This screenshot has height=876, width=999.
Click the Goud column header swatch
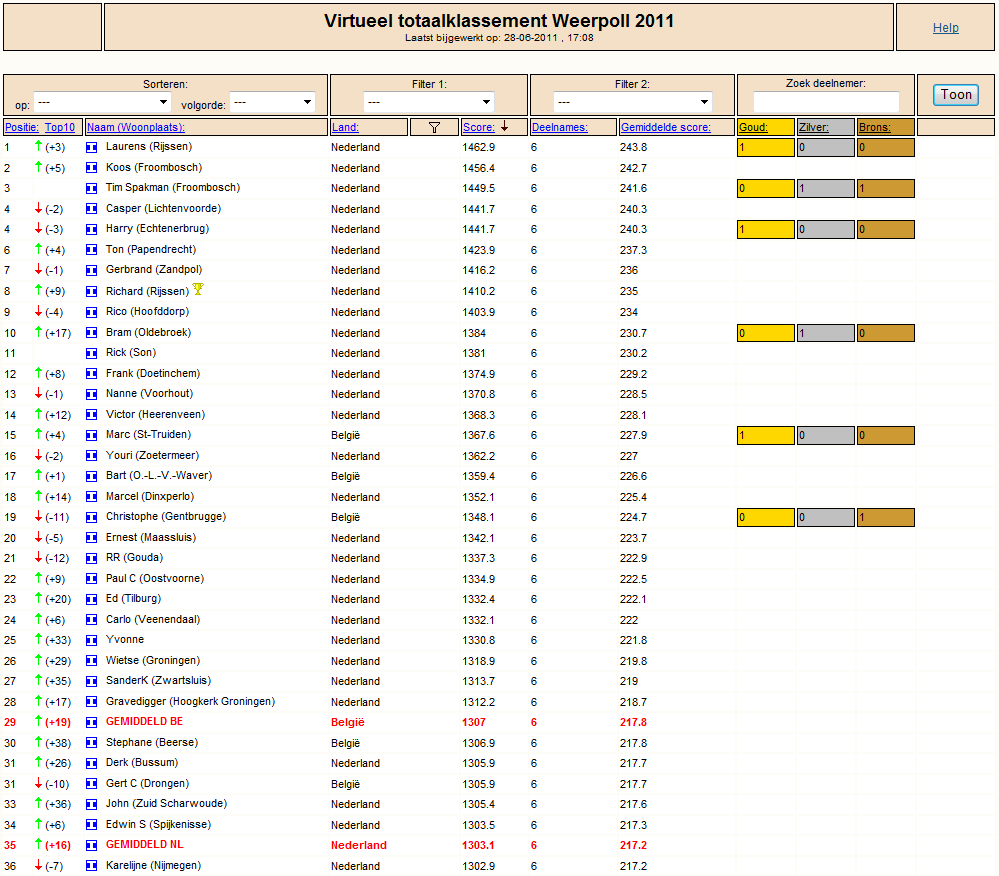tap(765, 127)
